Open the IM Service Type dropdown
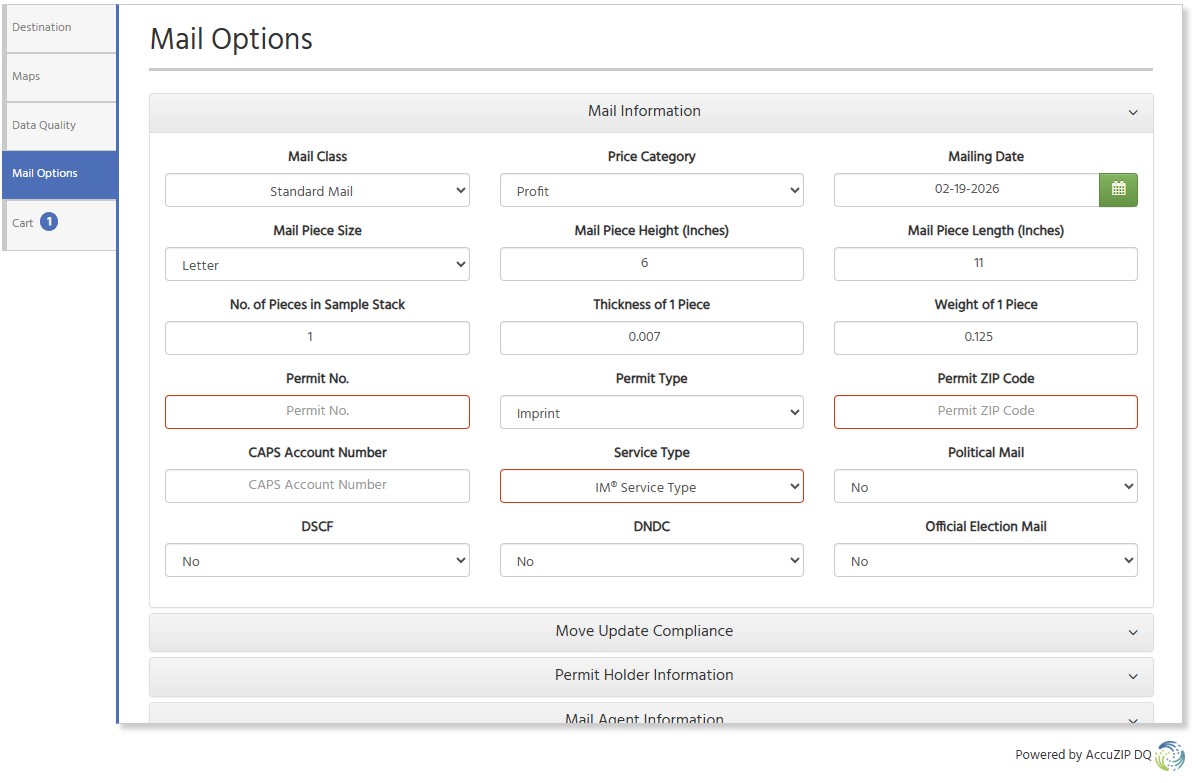Viewport: 1198px width, 783px height. [651, 487]
